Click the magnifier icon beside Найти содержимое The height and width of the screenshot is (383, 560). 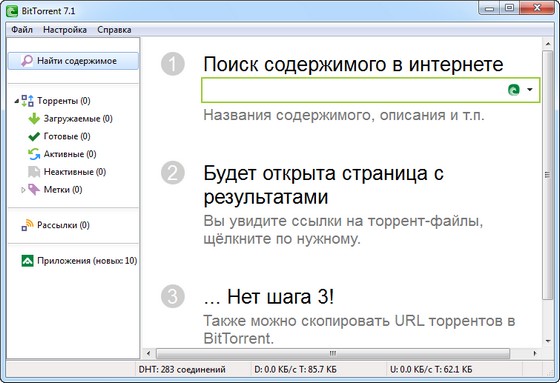pos(27,61)
